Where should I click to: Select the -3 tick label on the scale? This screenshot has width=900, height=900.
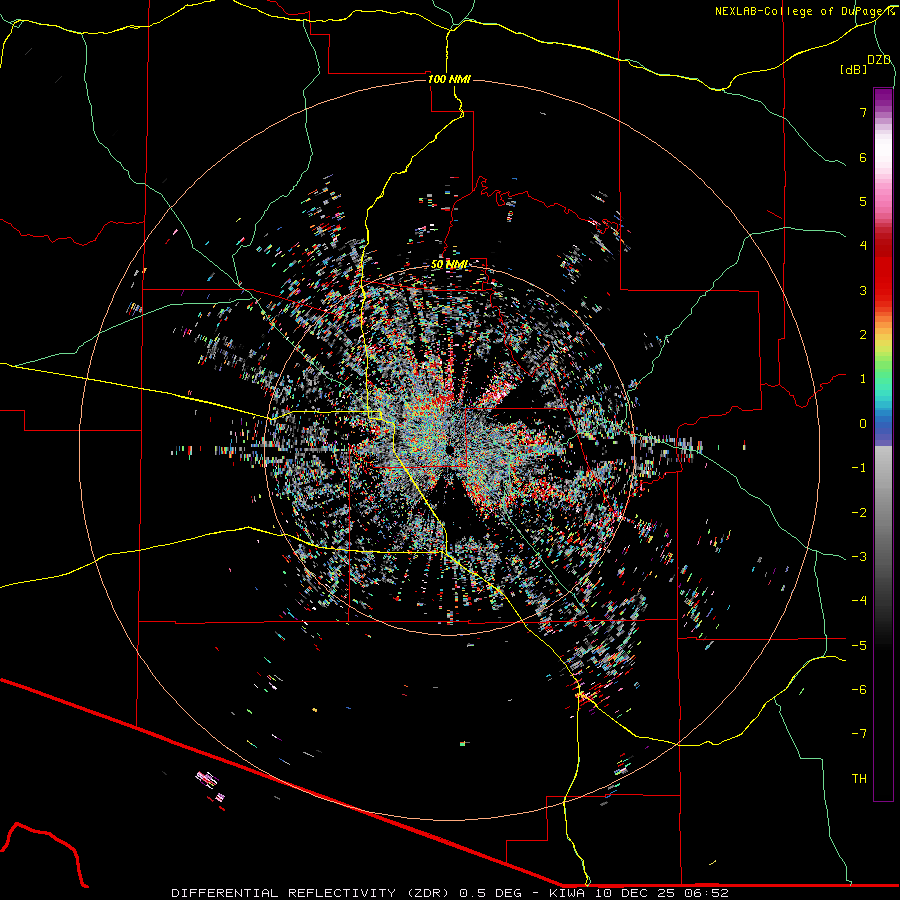pos(859,557)
